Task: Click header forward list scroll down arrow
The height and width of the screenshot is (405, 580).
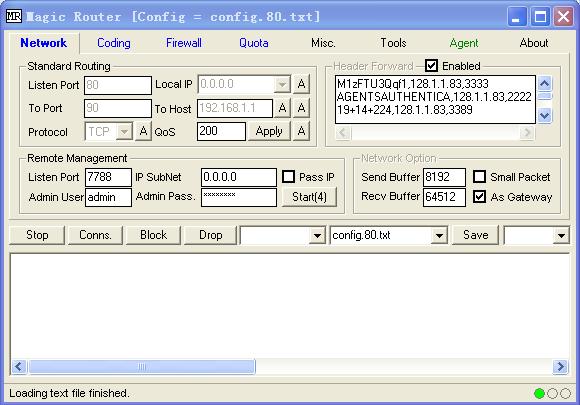Action: click(544, 116)
